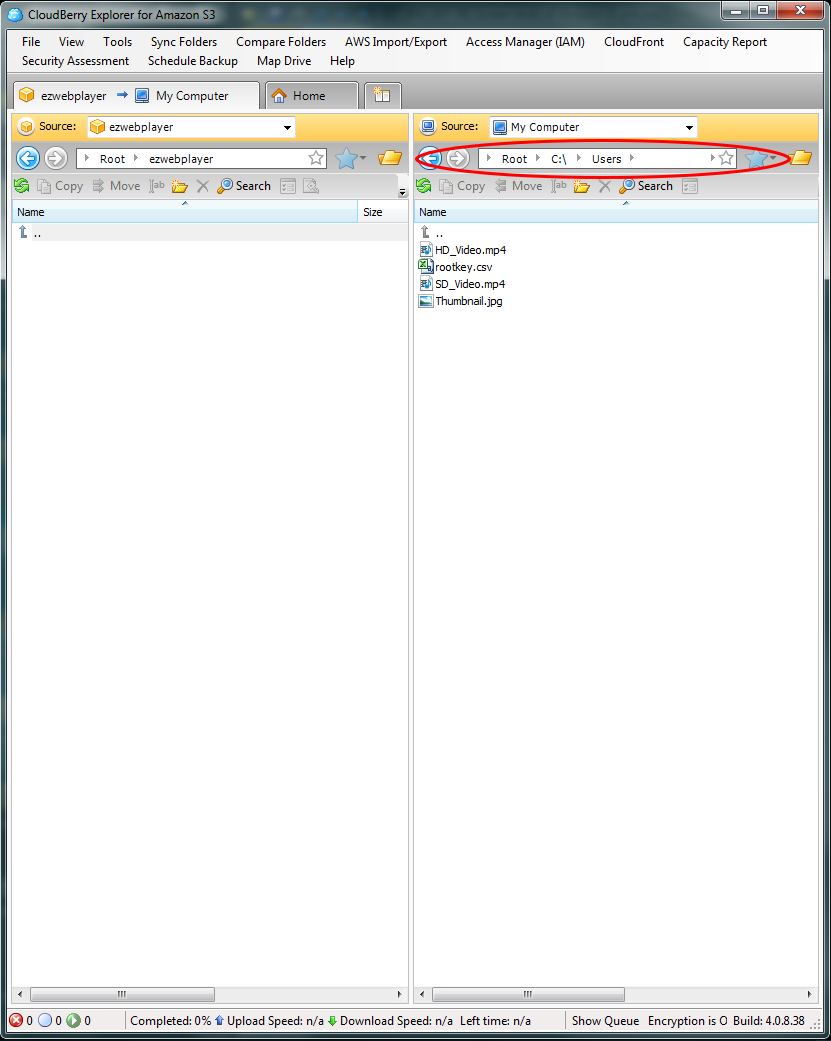831x1041 pixels.
Task: Expand right address bar history arrow
Action: pyautogui.click(x=712, y=158)
